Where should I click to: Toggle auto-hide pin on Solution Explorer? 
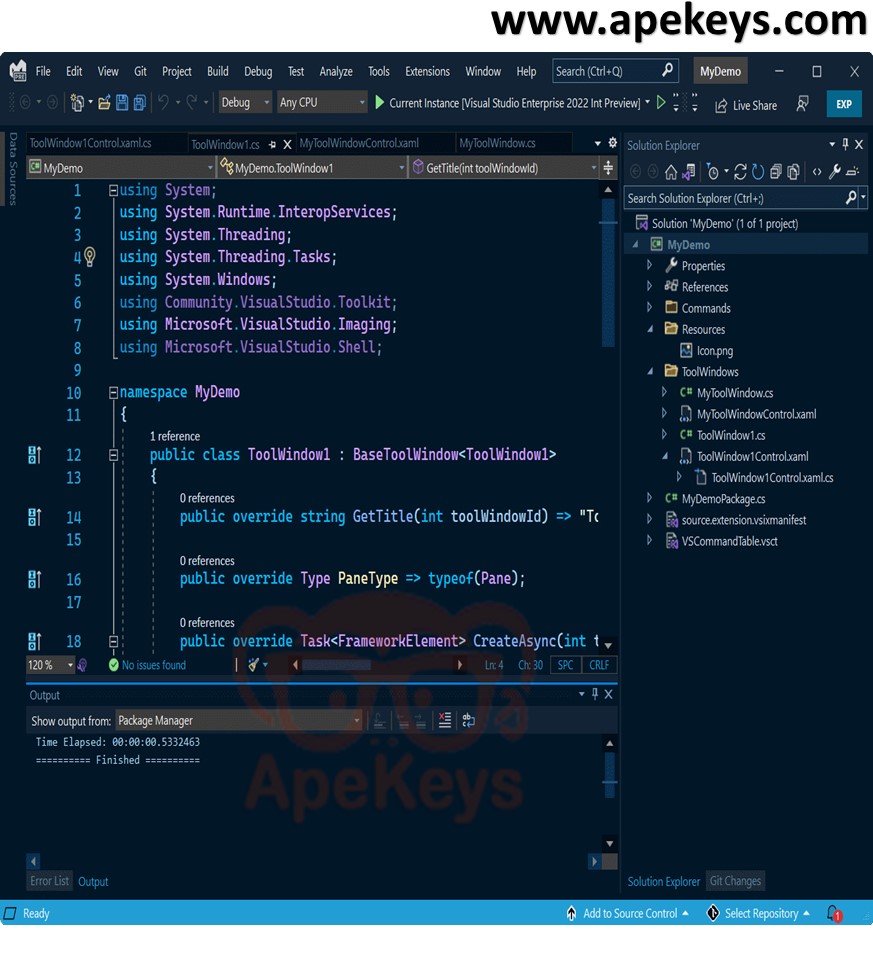(845, 144)
